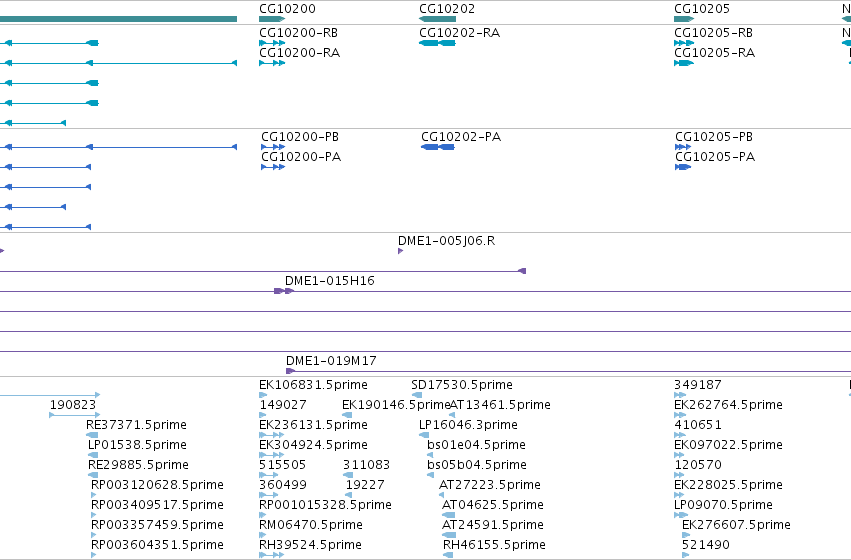
Task: Select small arrow glyph under DME1-005J06.R
Action: pyautogui.click(x=401, y=251)
